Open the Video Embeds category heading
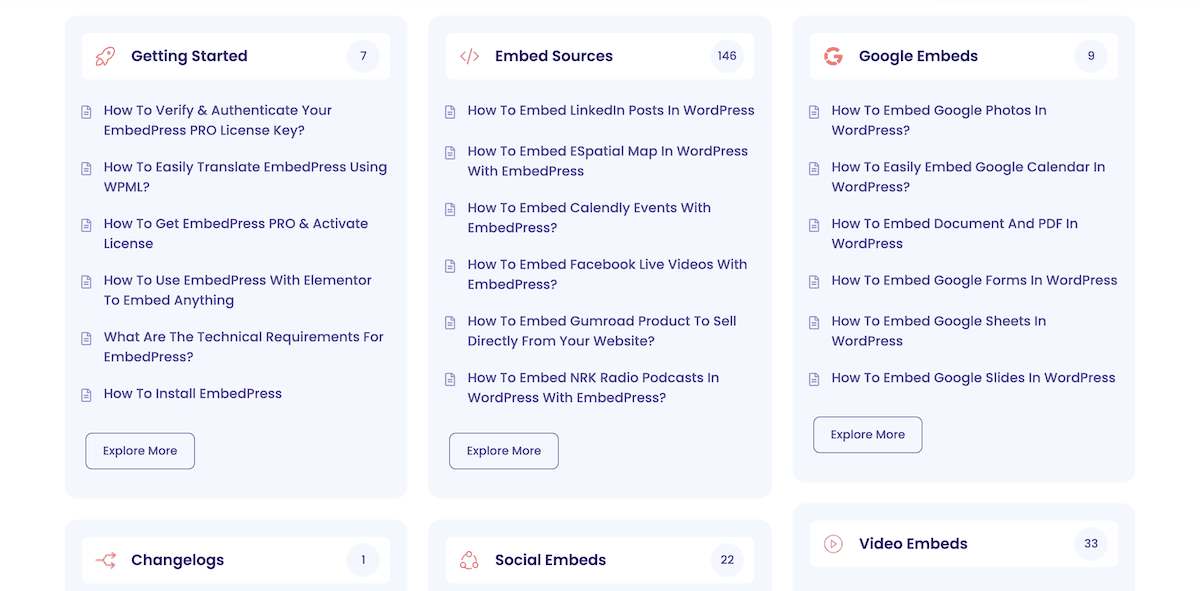The width and height of the screenshot is (1200, 591). 913,544
